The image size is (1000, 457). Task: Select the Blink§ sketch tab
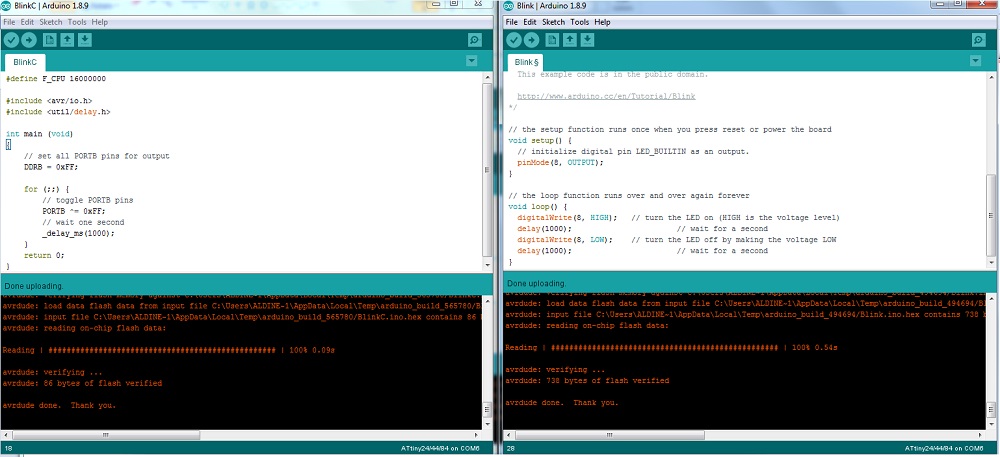[527, 62]
